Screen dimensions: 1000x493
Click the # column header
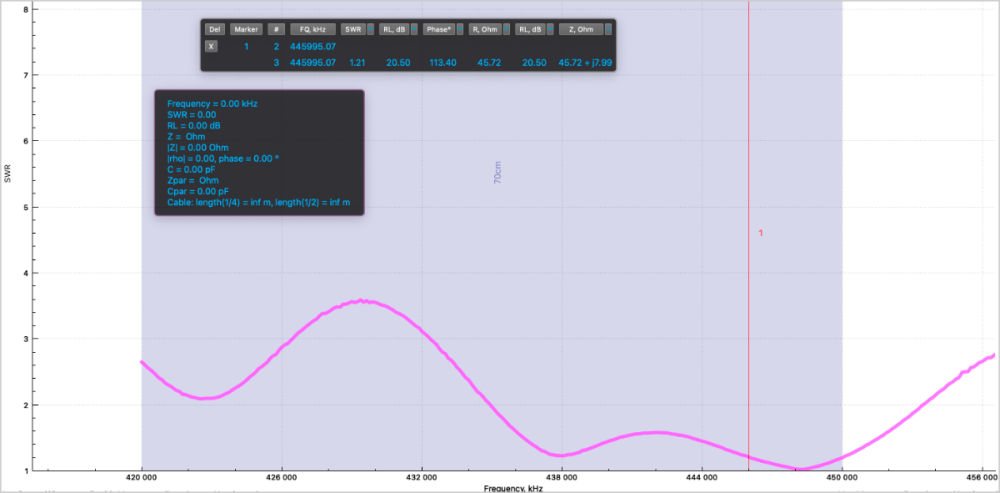276,30
